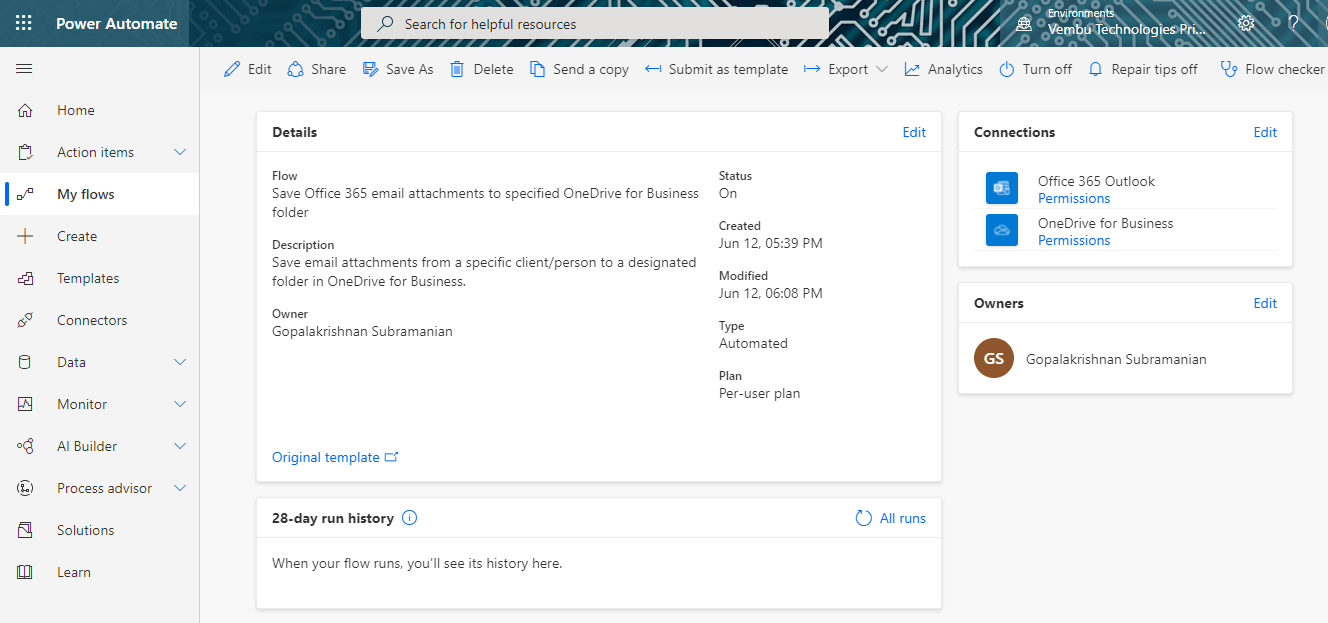Expand the Action items chevron

(180, 152)
